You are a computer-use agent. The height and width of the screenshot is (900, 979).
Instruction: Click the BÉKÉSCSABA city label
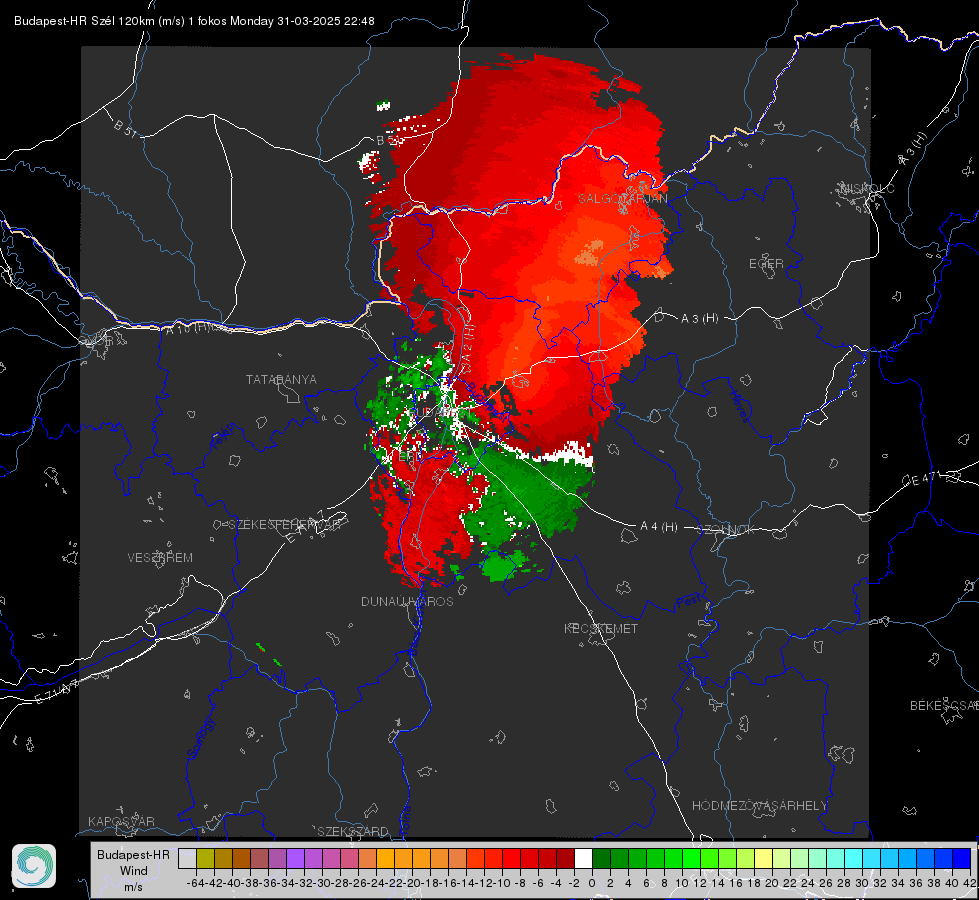(944, 706)
